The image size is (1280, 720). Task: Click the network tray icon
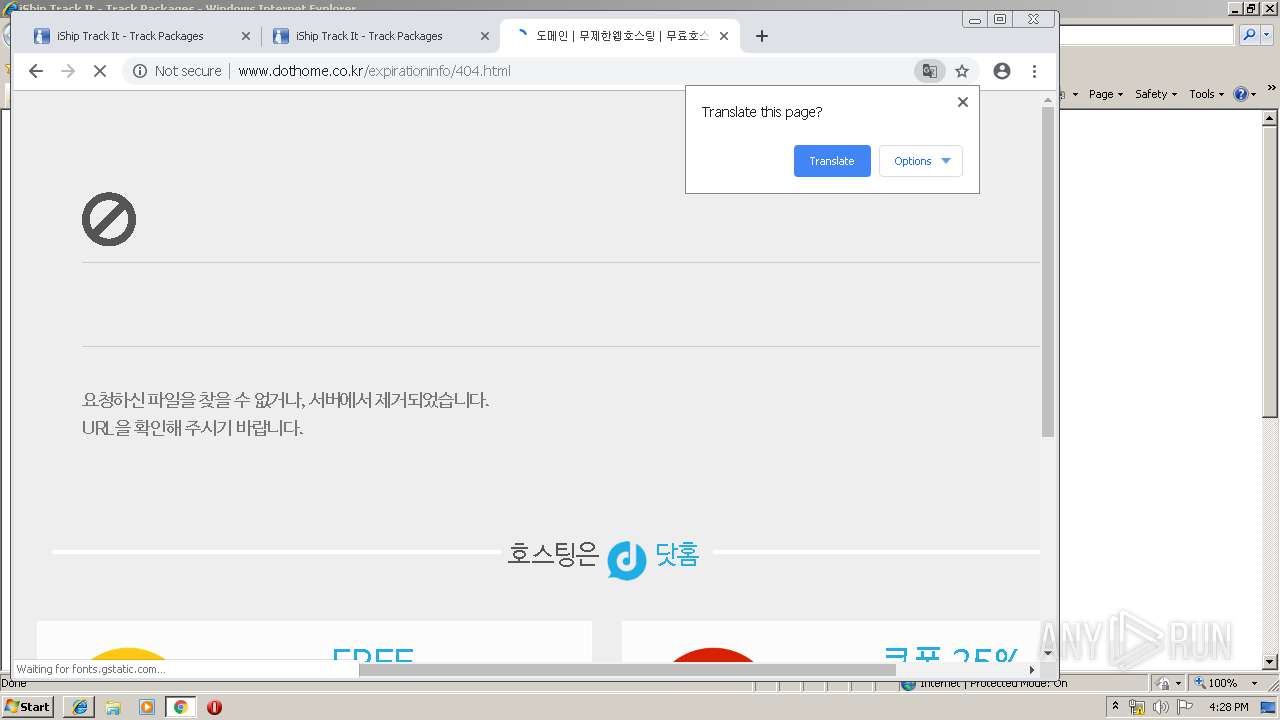[1136, 707]
